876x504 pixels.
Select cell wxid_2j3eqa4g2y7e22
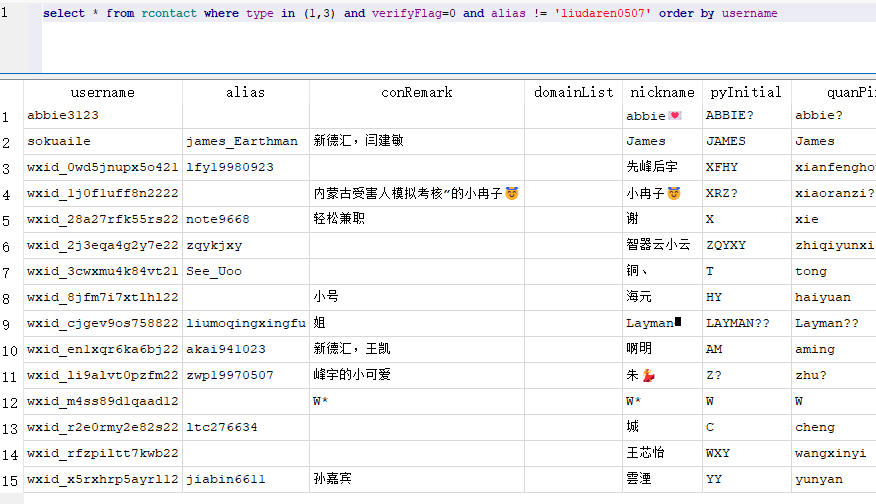coord(103,245)
